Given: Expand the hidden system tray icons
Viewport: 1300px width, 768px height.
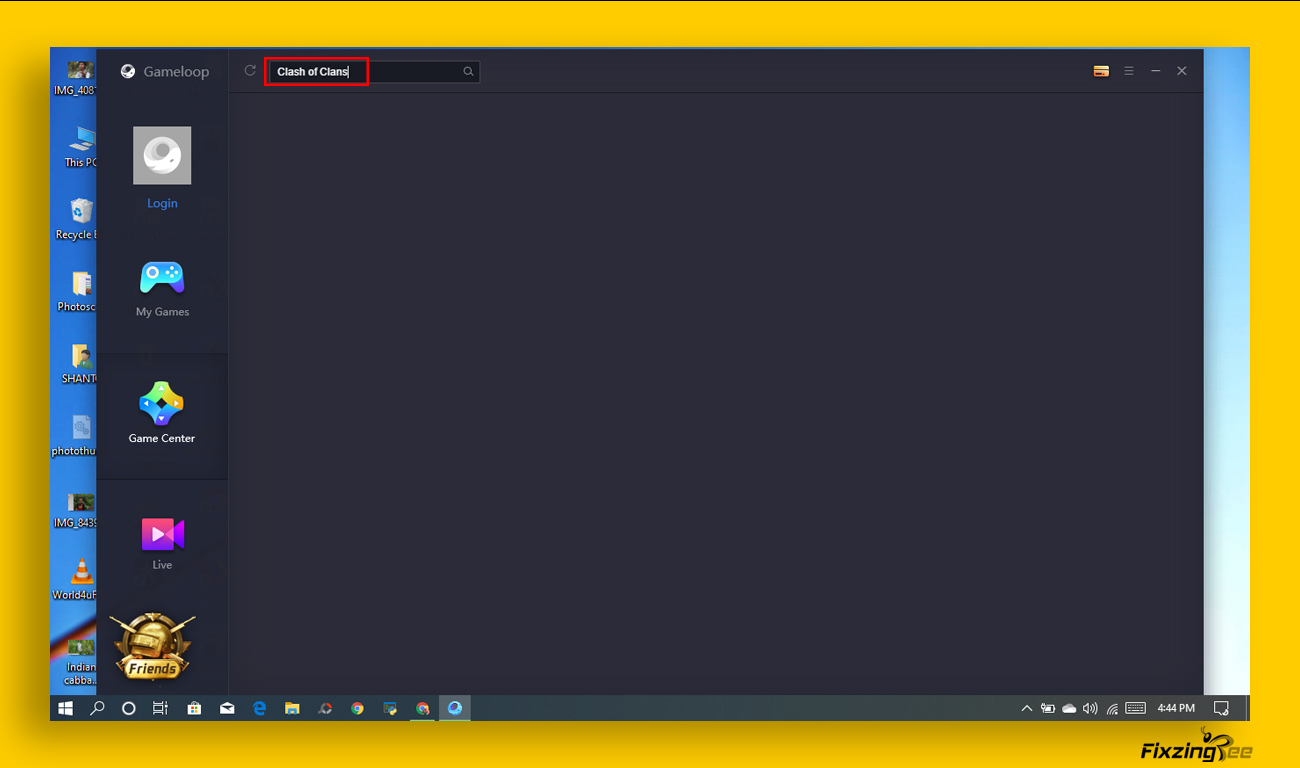Looking at the screenshot, I should (1026, 708).
